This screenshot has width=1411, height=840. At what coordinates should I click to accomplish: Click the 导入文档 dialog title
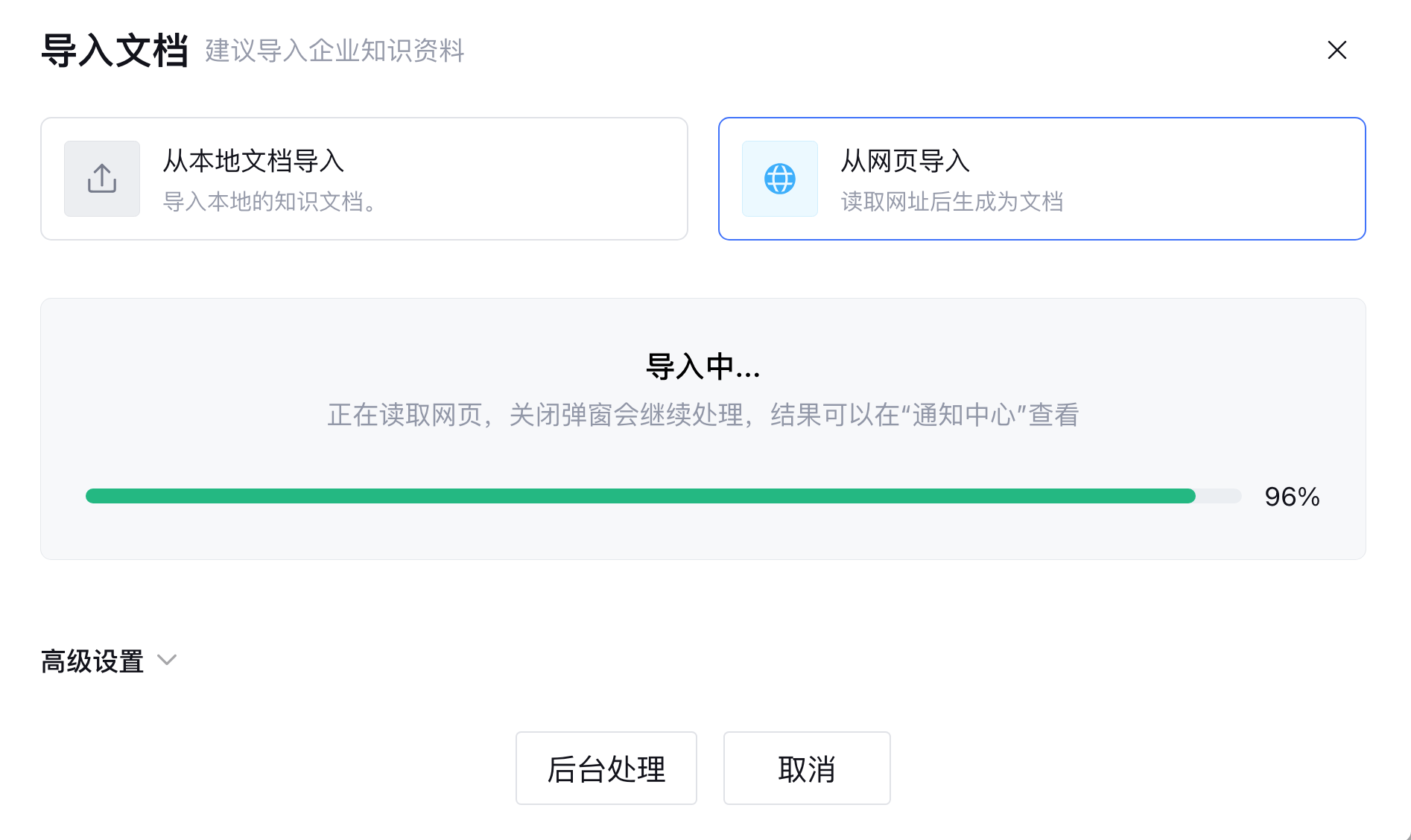coord(115,51)
